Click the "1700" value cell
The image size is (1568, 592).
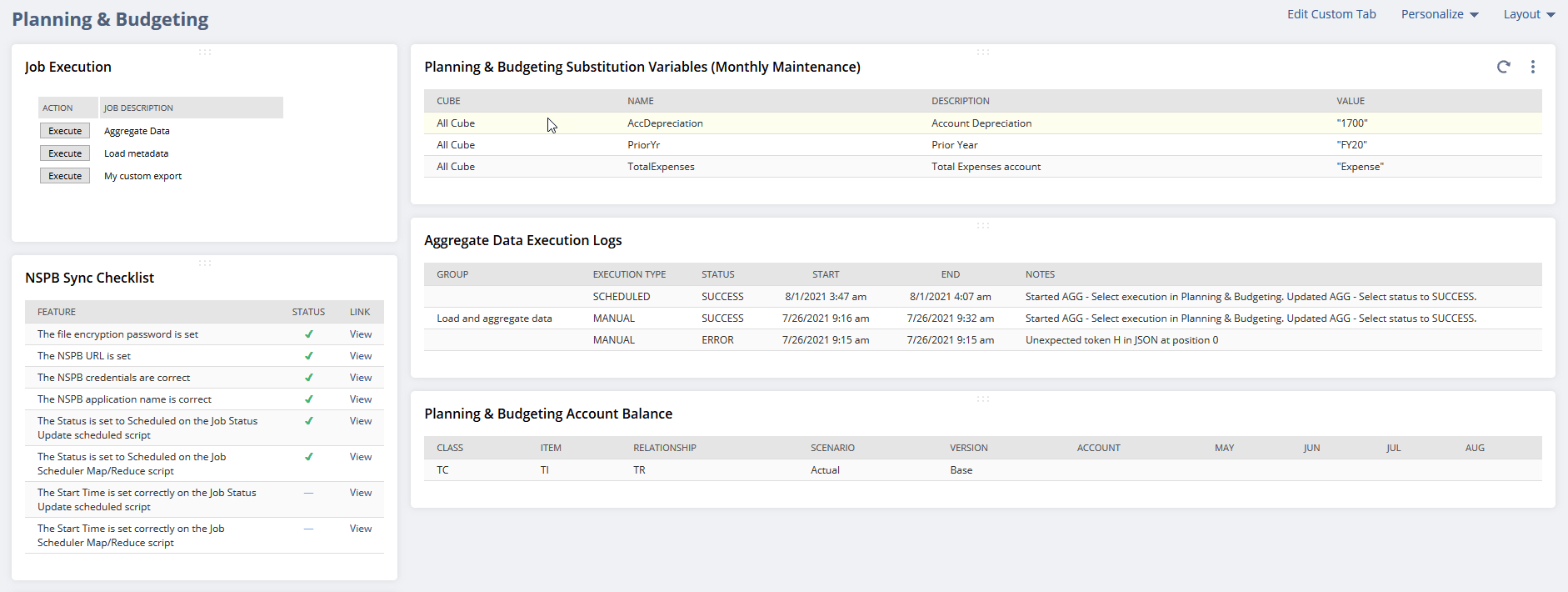pos(1352,123)
